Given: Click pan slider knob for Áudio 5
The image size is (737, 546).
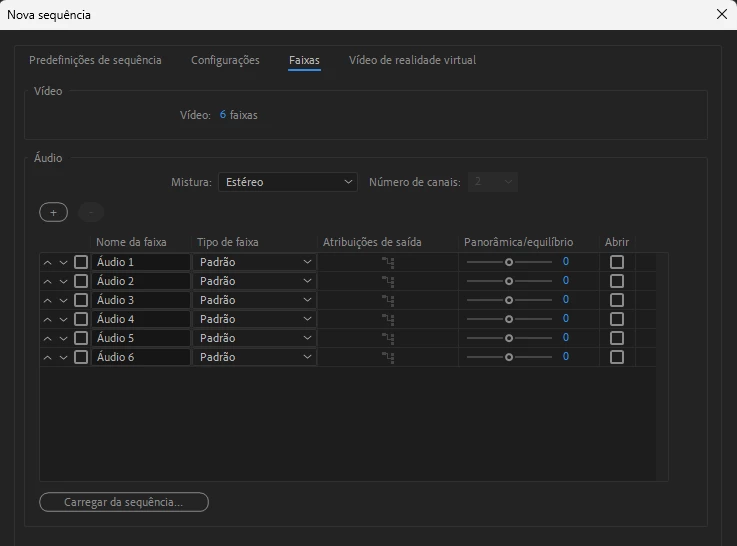Looking at the screenshot, I should (509, 338).
